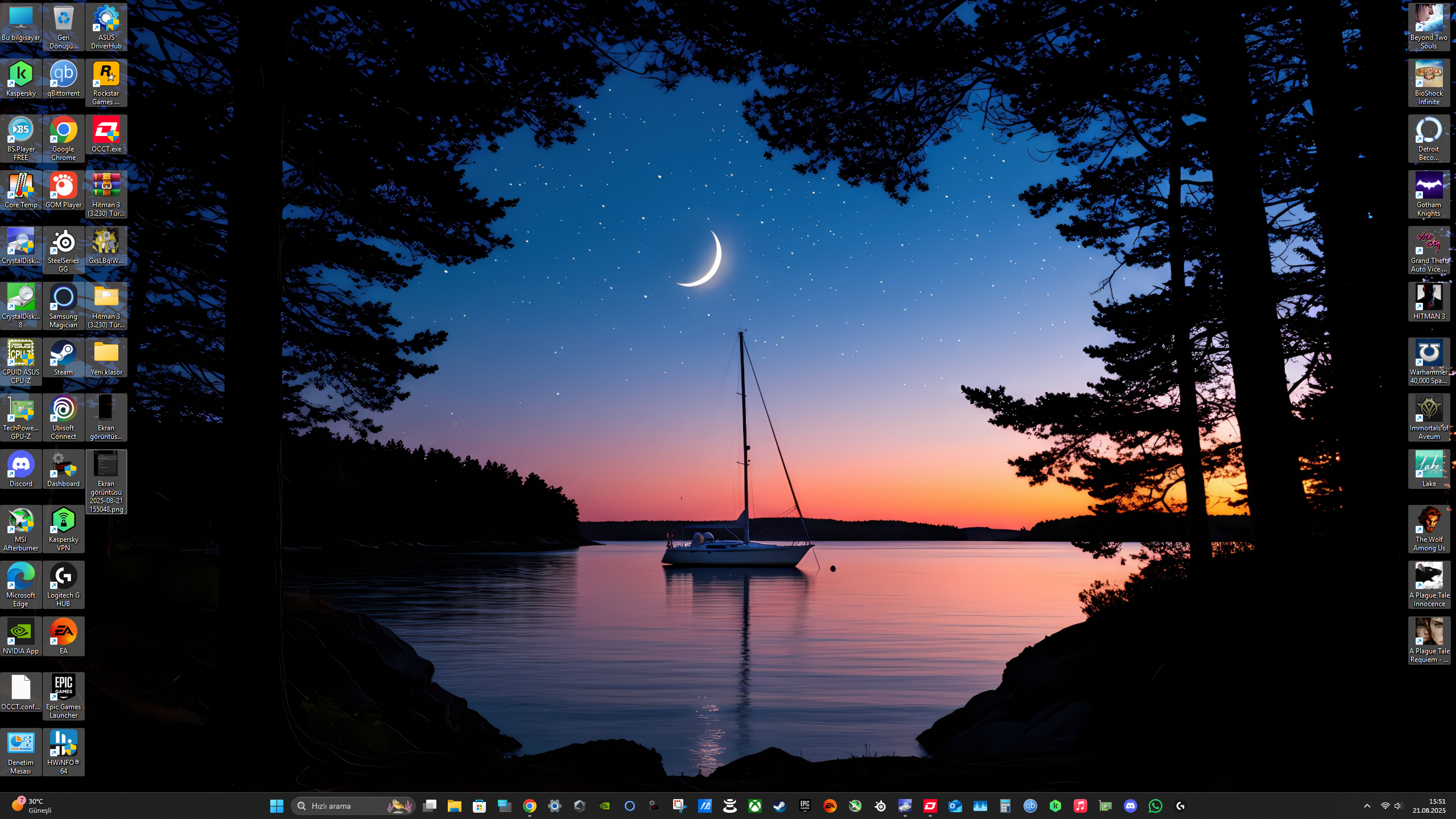Click the Dashboard desktop shortcut
The image size is (1456, 819).
click(x=63, y=470)
